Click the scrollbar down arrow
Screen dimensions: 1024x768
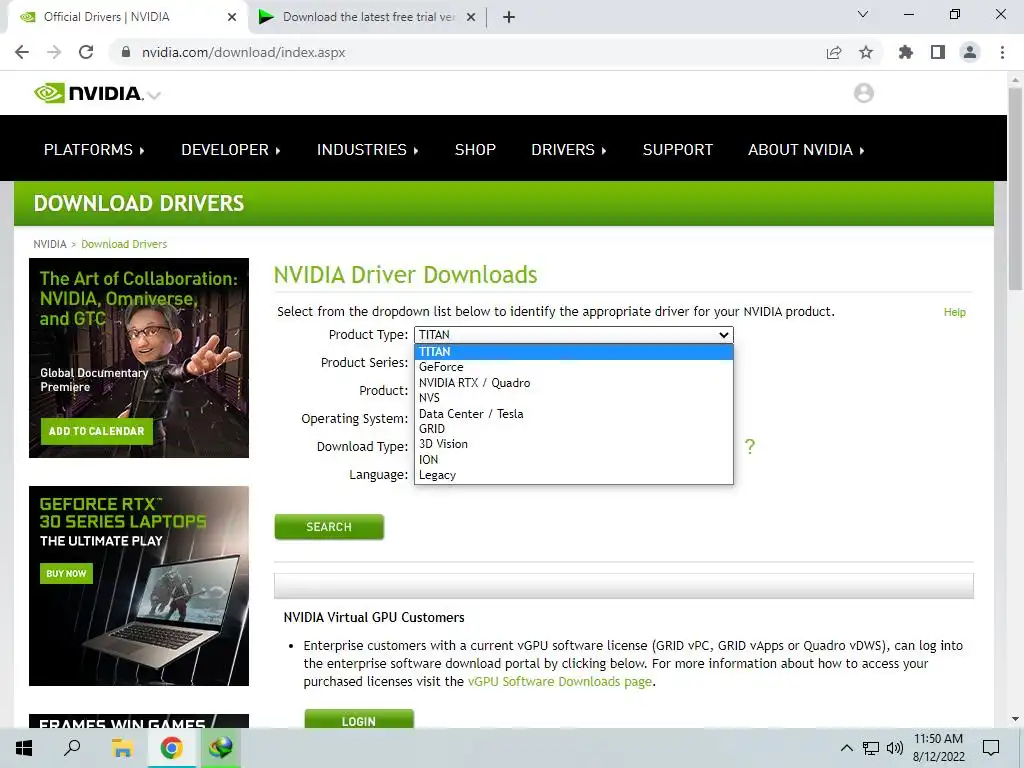pos(1015,719)
